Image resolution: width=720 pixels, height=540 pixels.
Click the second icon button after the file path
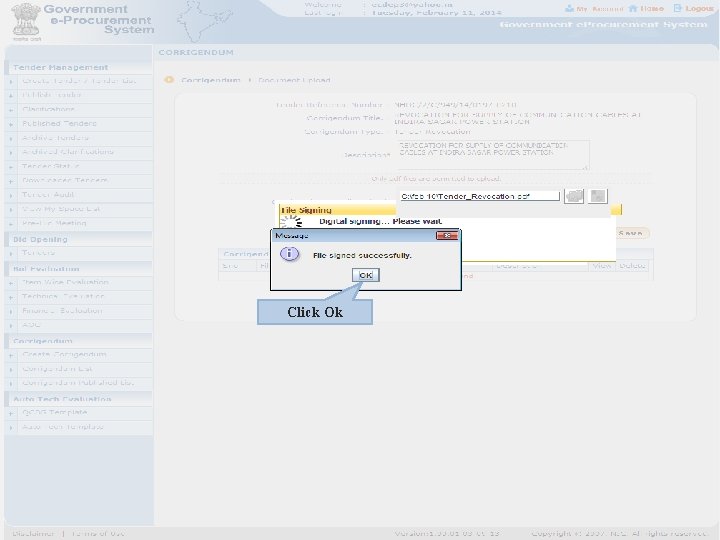pos(598,196)
